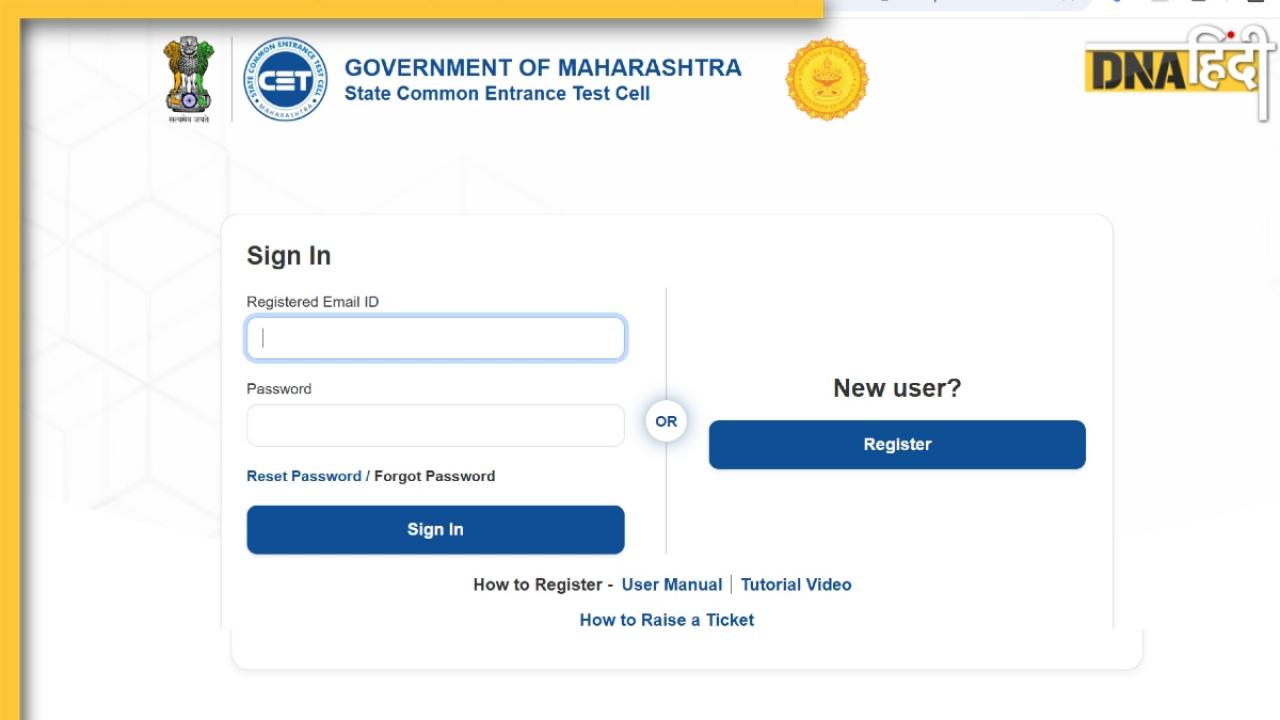
Task: Click the State CET Cell circular logo
Action: [x=286, y=79]
